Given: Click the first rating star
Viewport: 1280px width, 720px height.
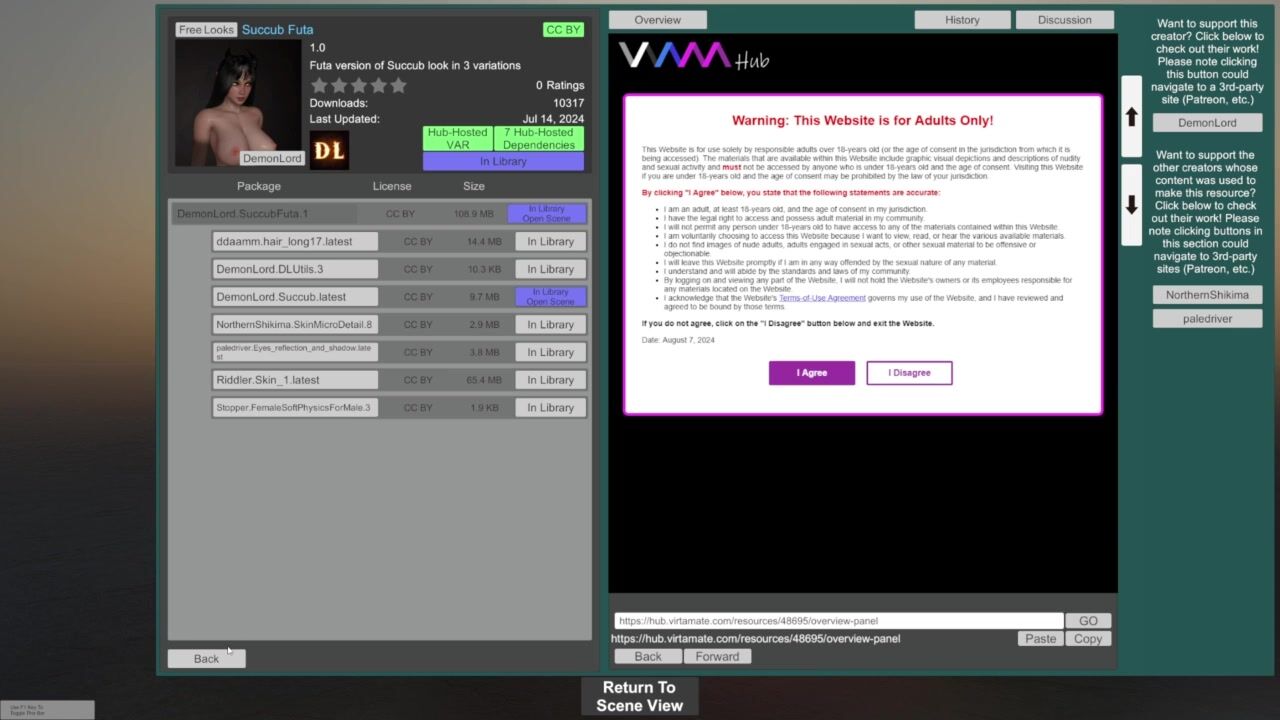Looking at the screenshot, I should point(319,86).
